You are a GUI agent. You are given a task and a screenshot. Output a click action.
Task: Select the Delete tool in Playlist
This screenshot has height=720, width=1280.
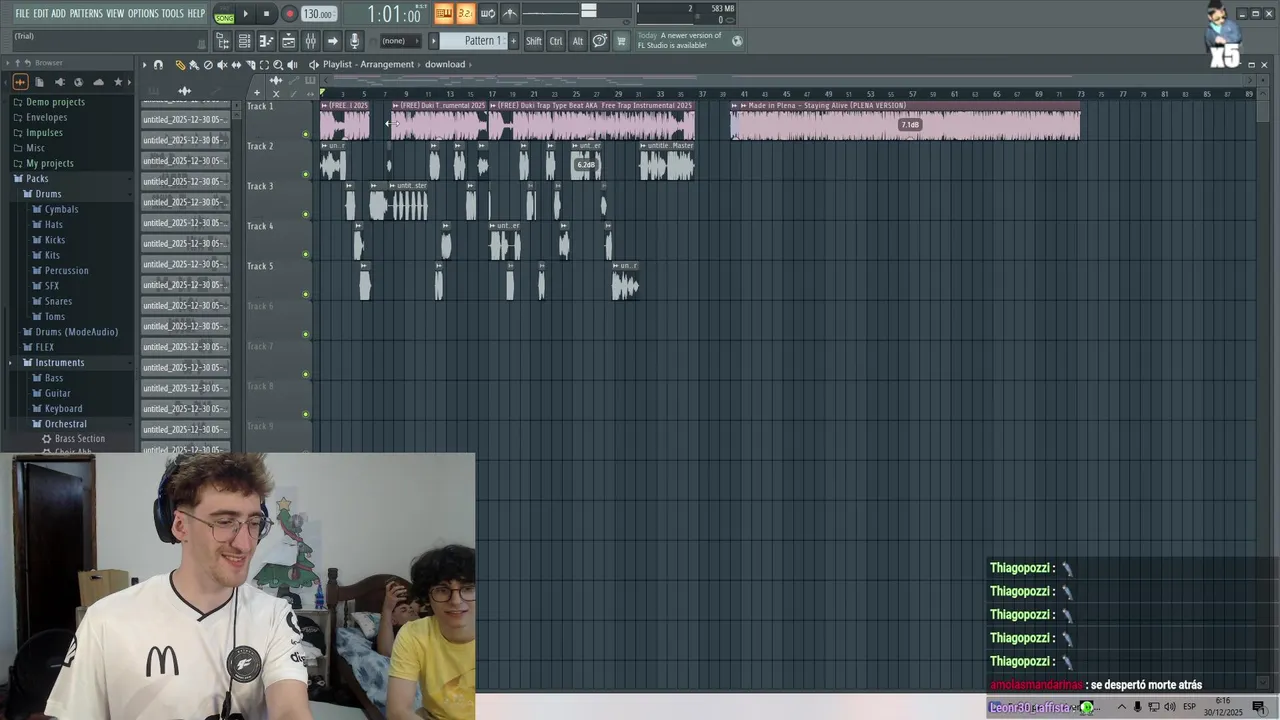pyautogui.click(x=208, y=65)
